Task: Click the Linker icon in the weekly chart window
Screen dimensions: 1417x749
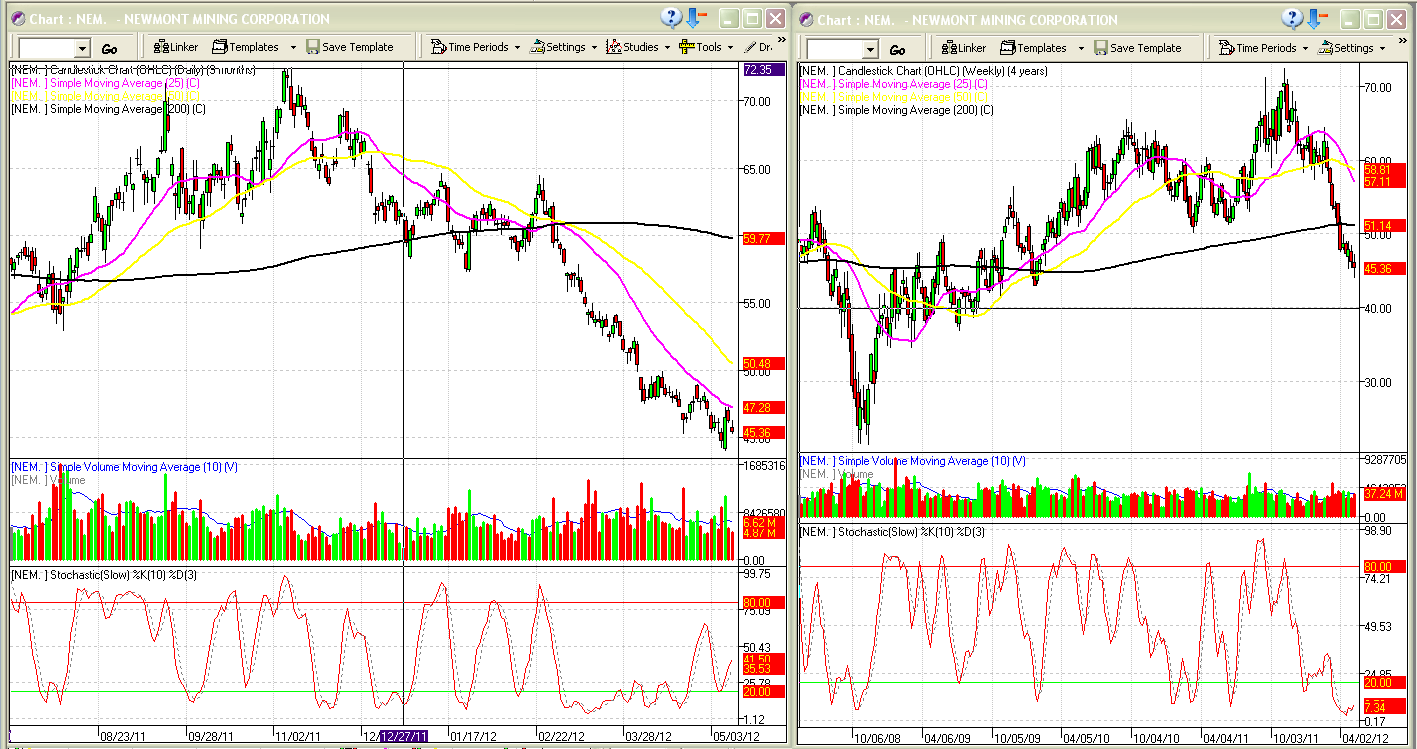Action: click(x=949, y=47)
